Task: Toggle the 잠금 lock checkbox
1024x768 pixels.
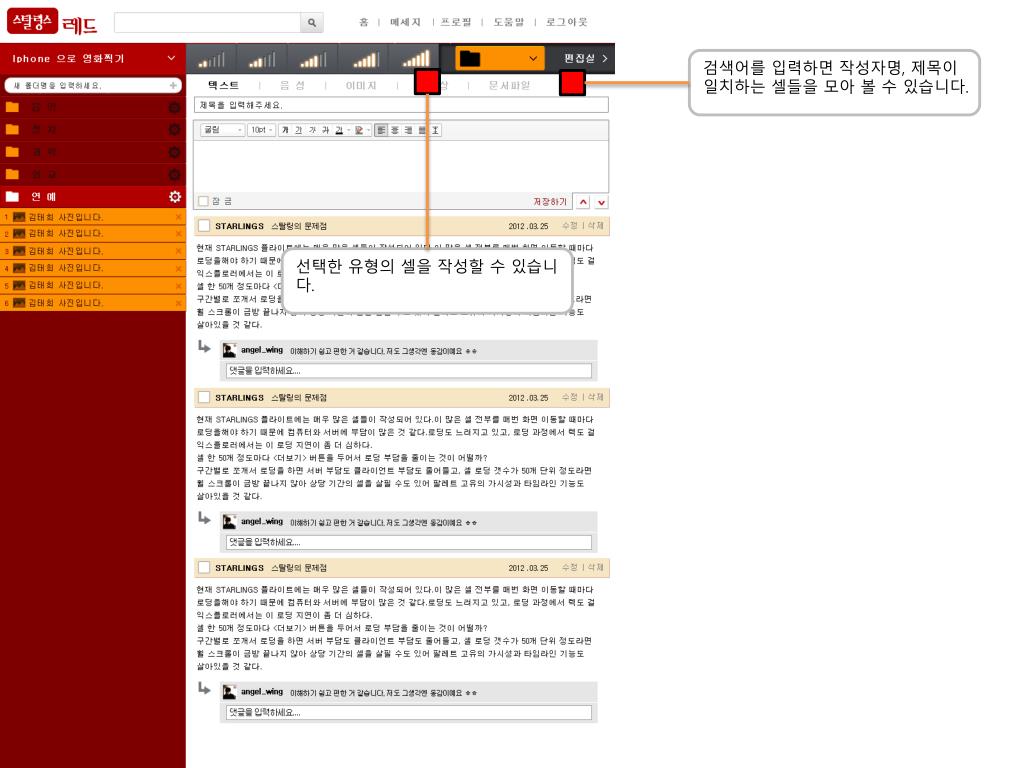Action: point(203,201)
